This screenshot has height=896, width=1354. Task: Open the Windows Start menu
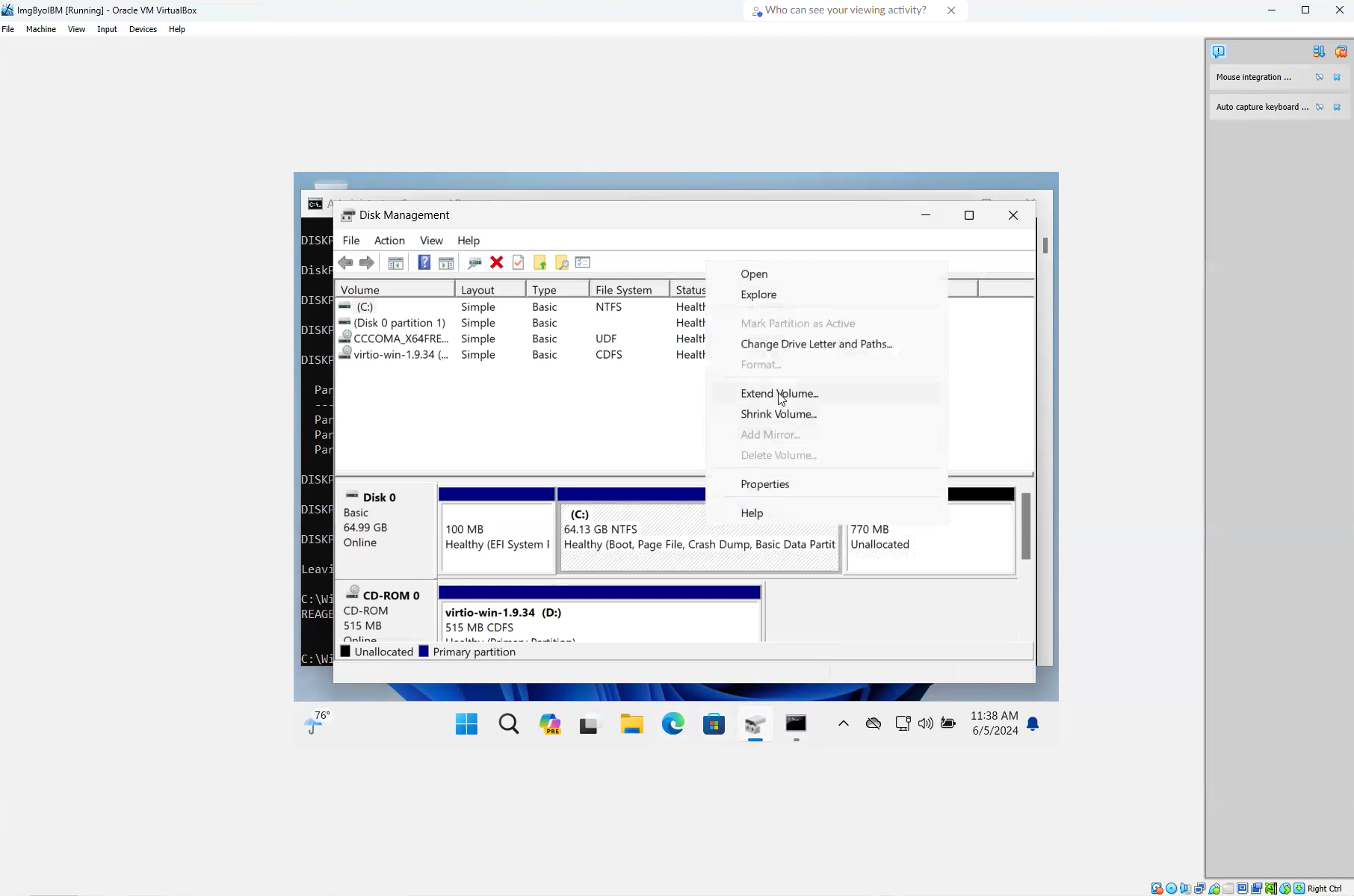[466, 723]
